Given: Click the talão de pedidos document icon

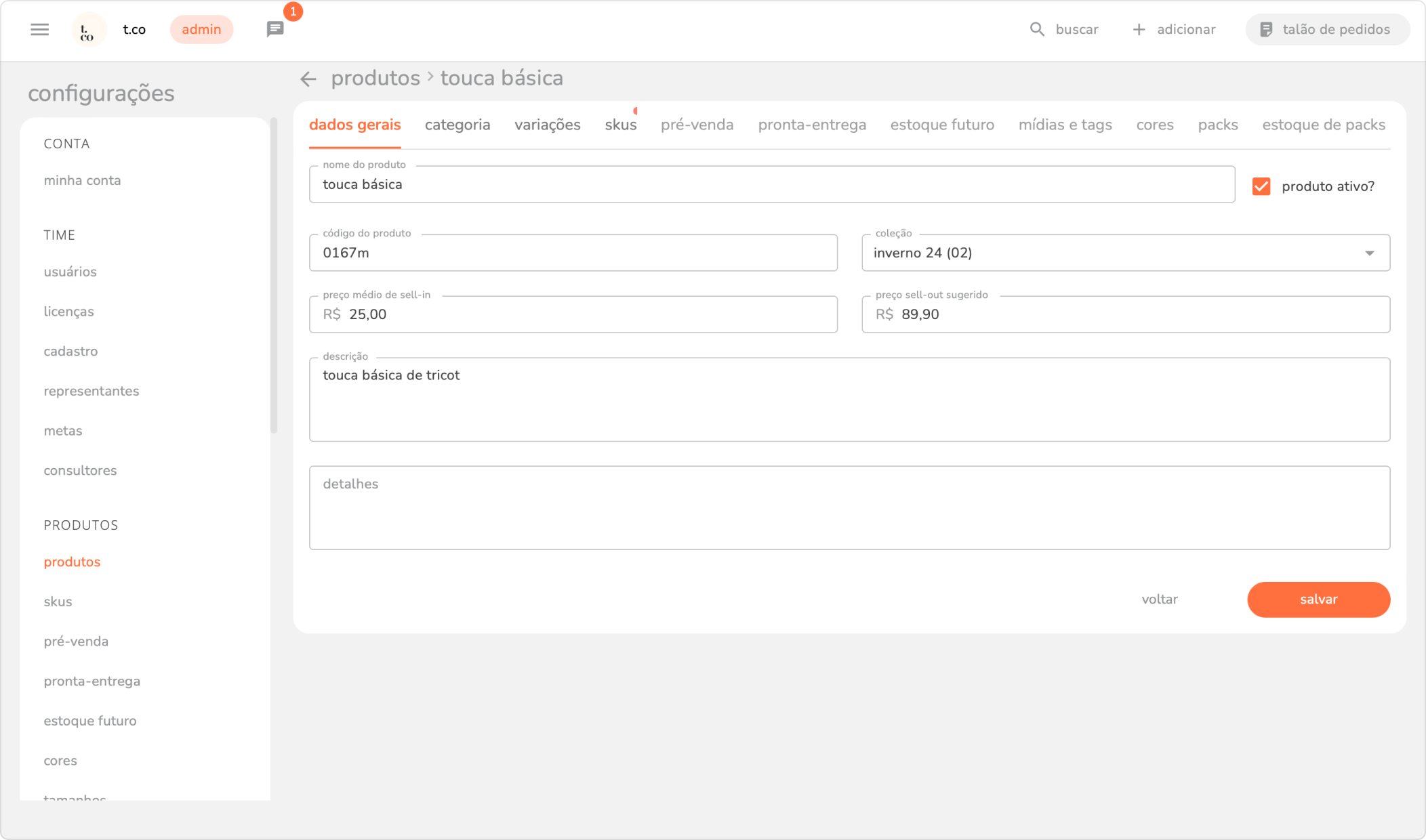Looking at the screenshot, I should [1266, 30].
